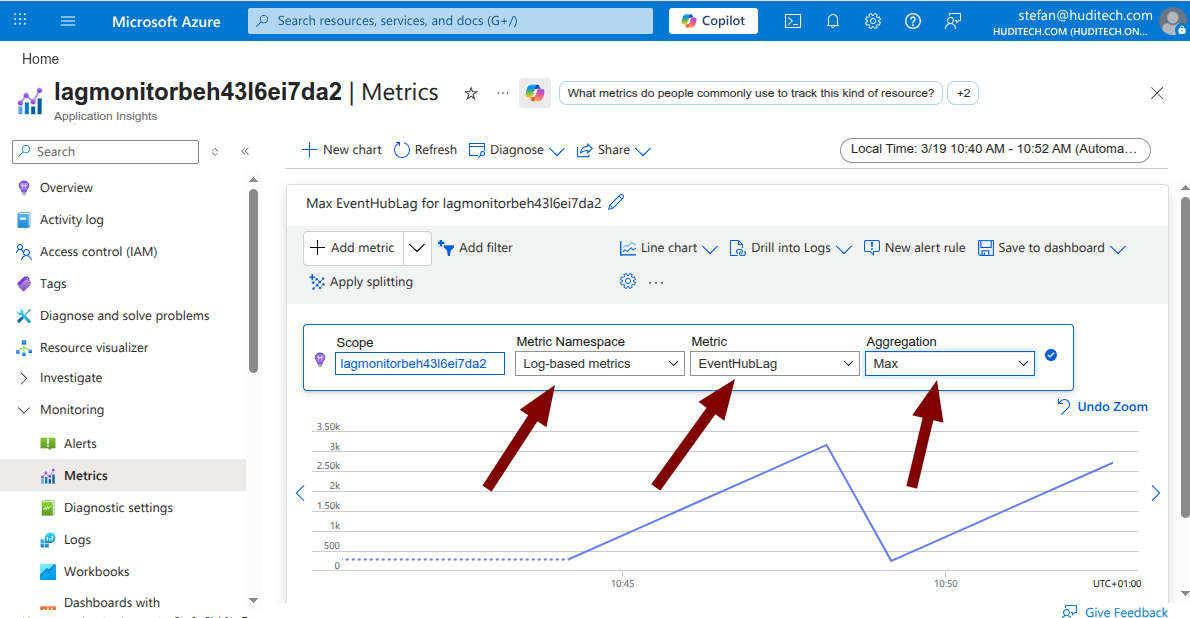Save the chart to dashboard
The width and height of the screenshot is (1190, 618).
tap(1043, 247)
